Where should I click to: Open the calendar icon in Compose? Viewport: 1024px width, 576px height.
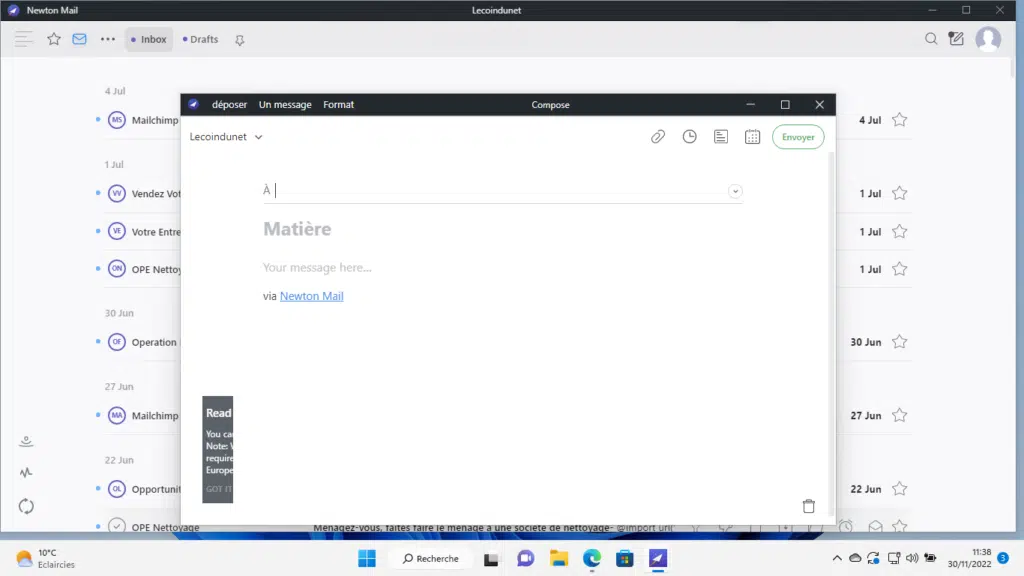click(x=752, y=136)
